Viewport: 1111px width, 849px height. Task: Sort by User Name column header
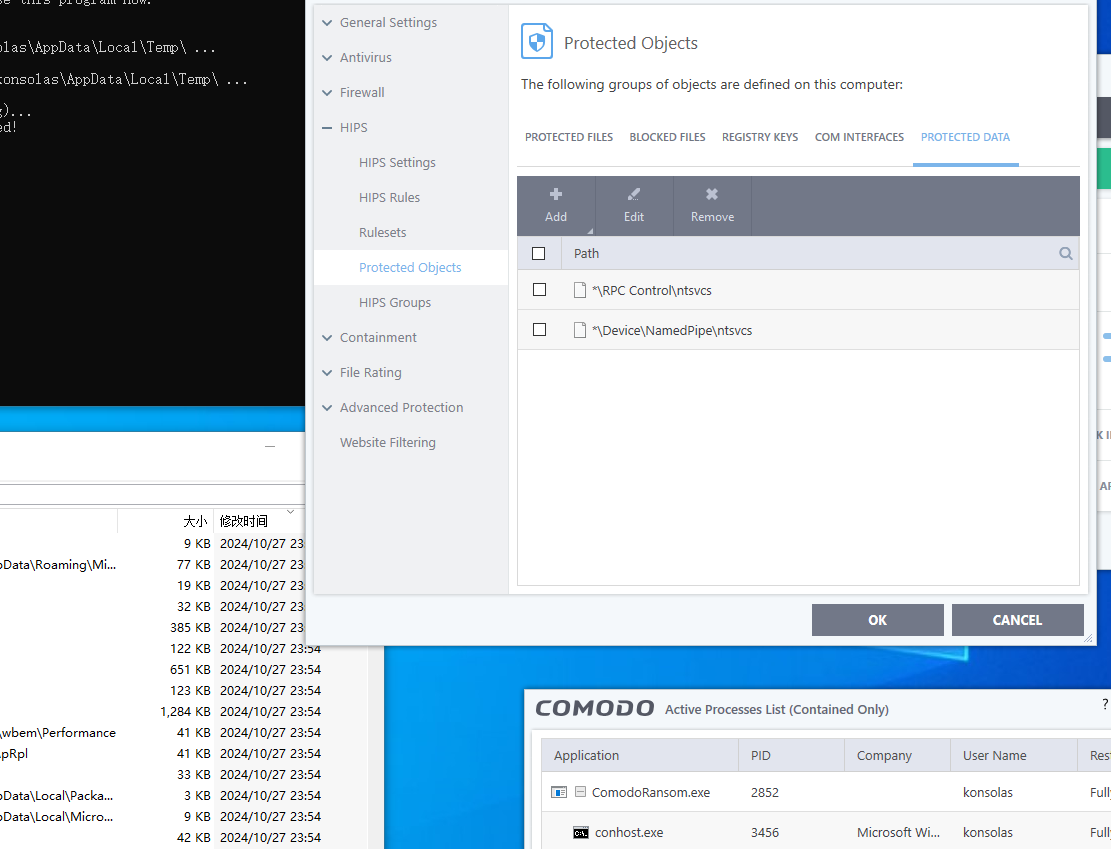point(1014,755)
